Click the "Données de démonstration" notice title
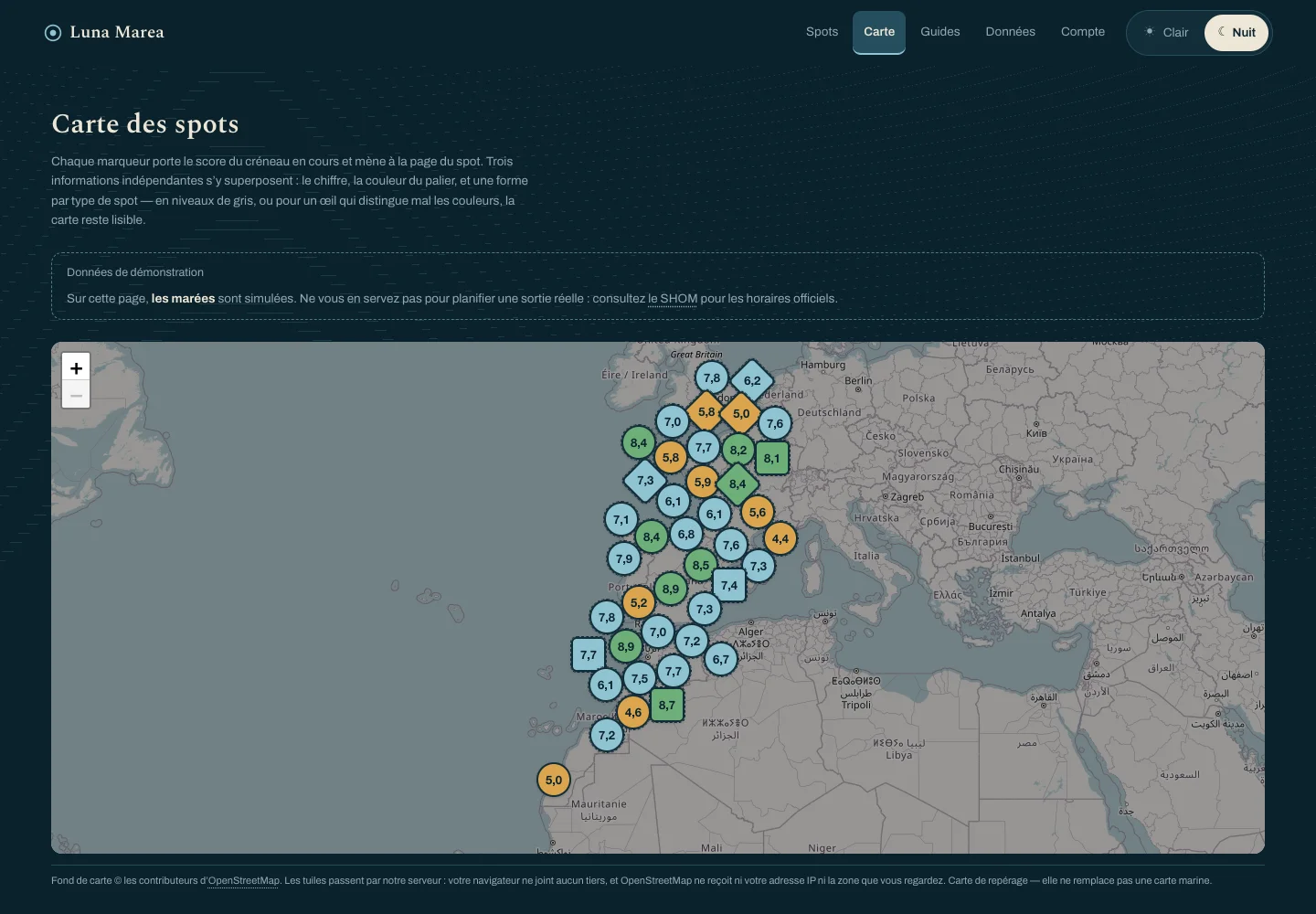Image resolution: width=1316 pixels, height=914 pixels. 135,272
